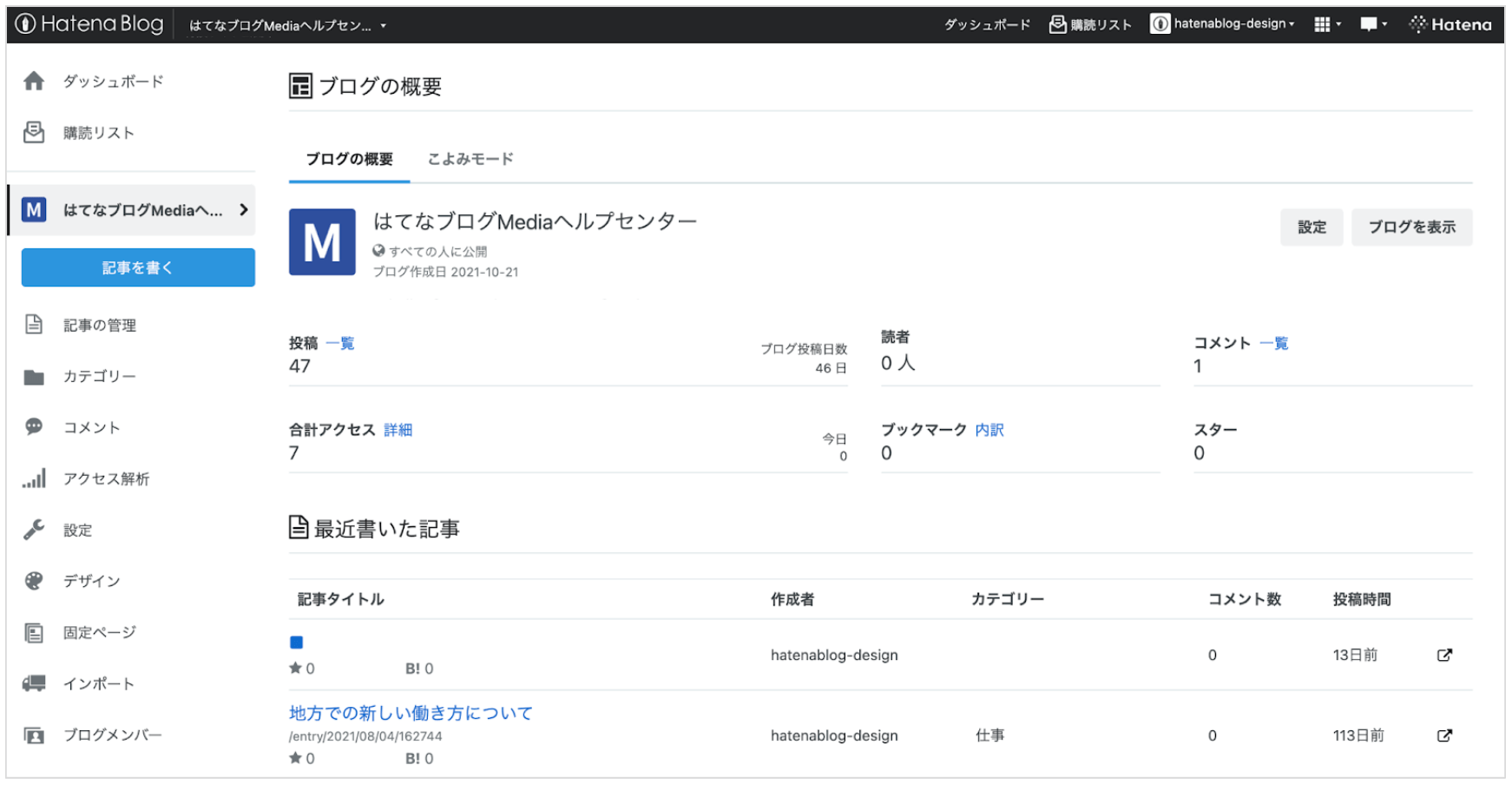Click the アクセス解析 bar chart icon
Screen dimensions: 1512x785
(34, 479)
